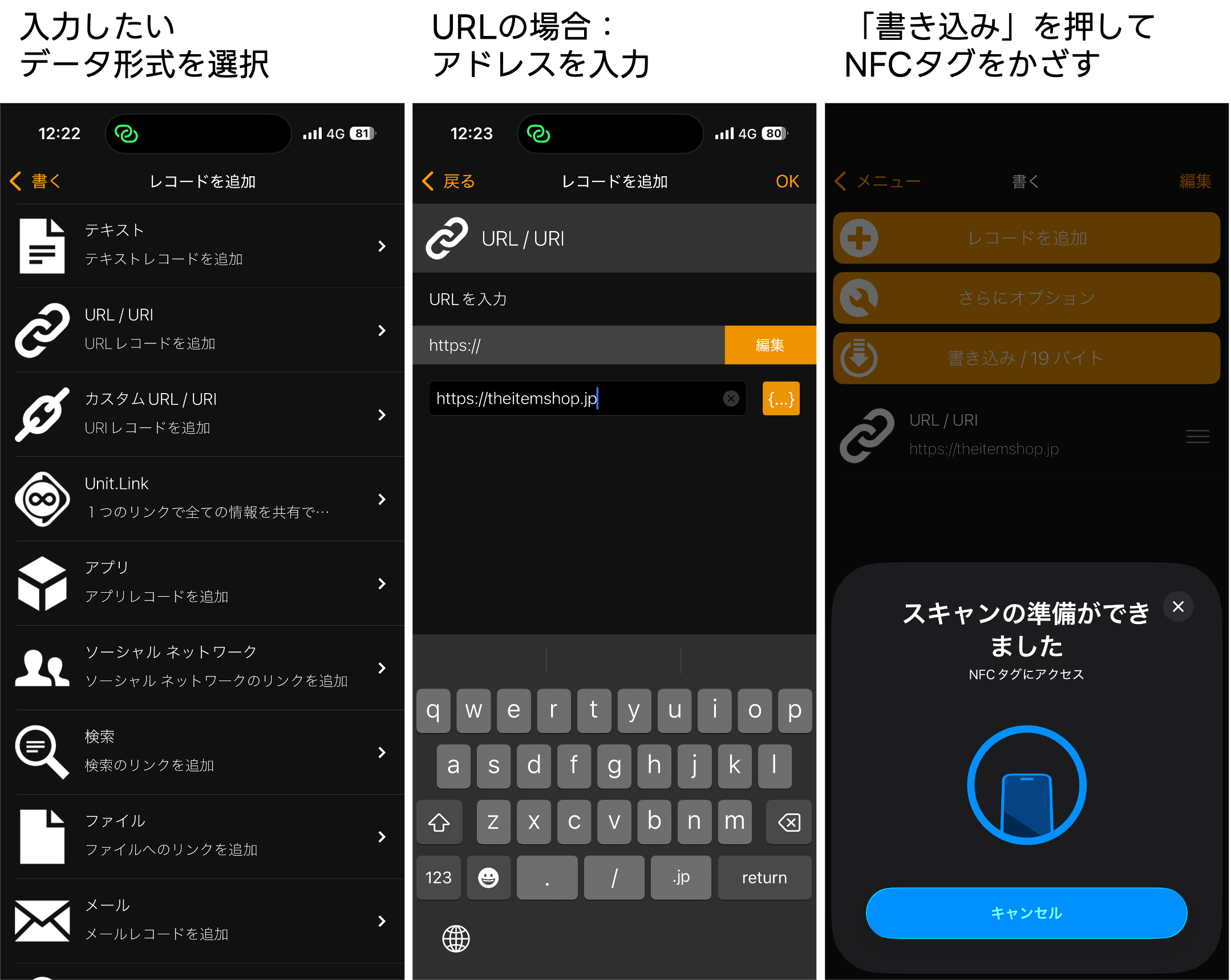Select the URL / URI chain link icon
This screenshot has height=980, width=1231.
pyautogui.click(x=42, y=330)
